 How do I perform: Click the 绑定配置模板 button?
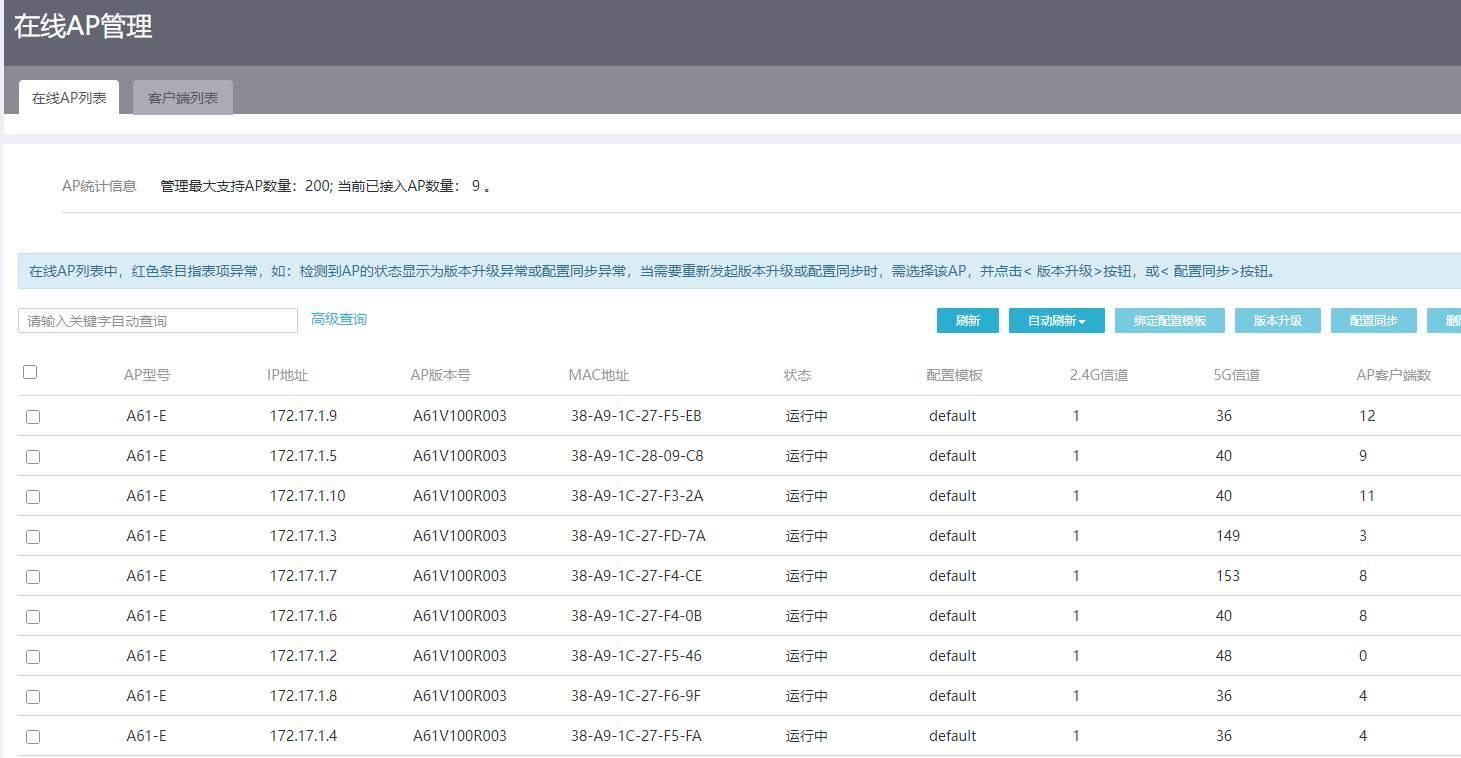click(1169, 321)
